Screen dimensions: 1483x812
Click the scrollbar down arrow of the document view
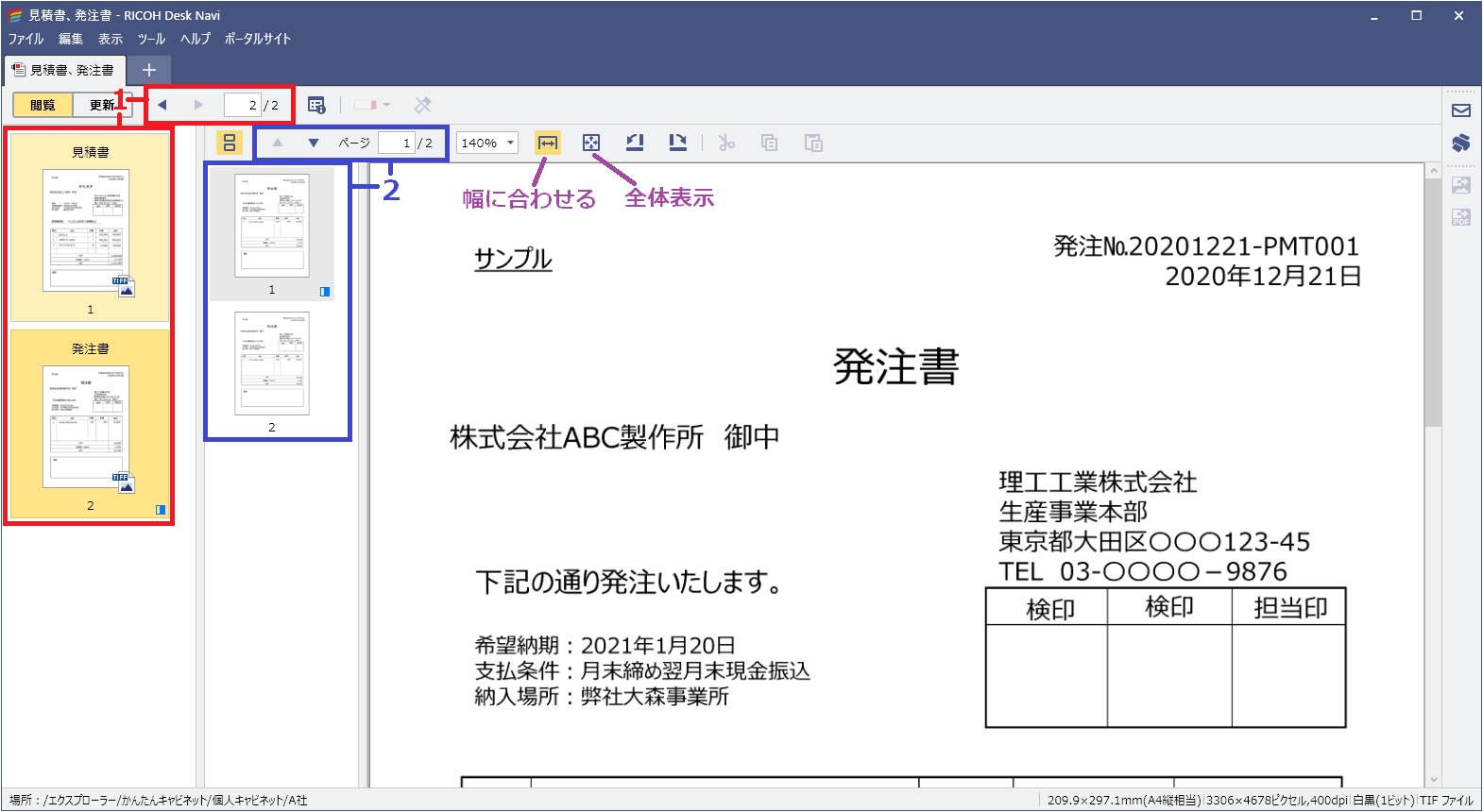coord(1433,780)
